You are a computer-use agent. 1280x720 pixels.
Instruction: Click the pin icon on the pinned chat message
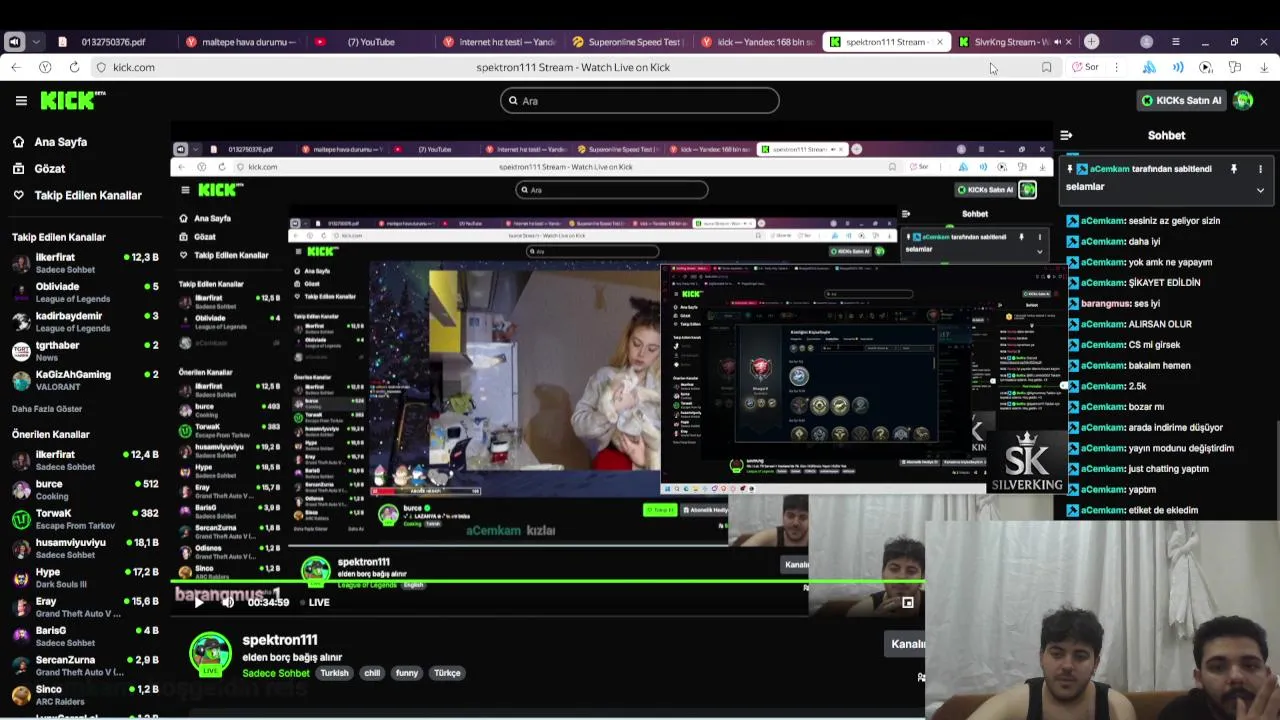click(1234, 169)
